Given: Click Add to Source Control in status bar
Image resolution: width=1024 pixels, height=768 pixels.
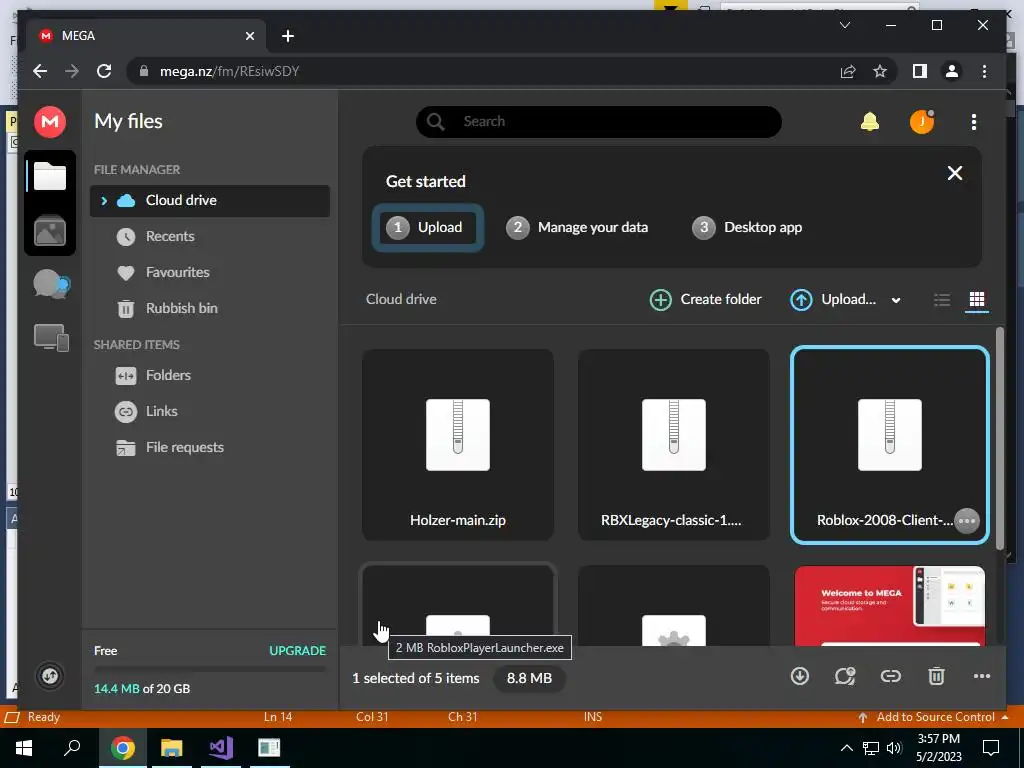Looking at the screenshot, I should [934, 717].
